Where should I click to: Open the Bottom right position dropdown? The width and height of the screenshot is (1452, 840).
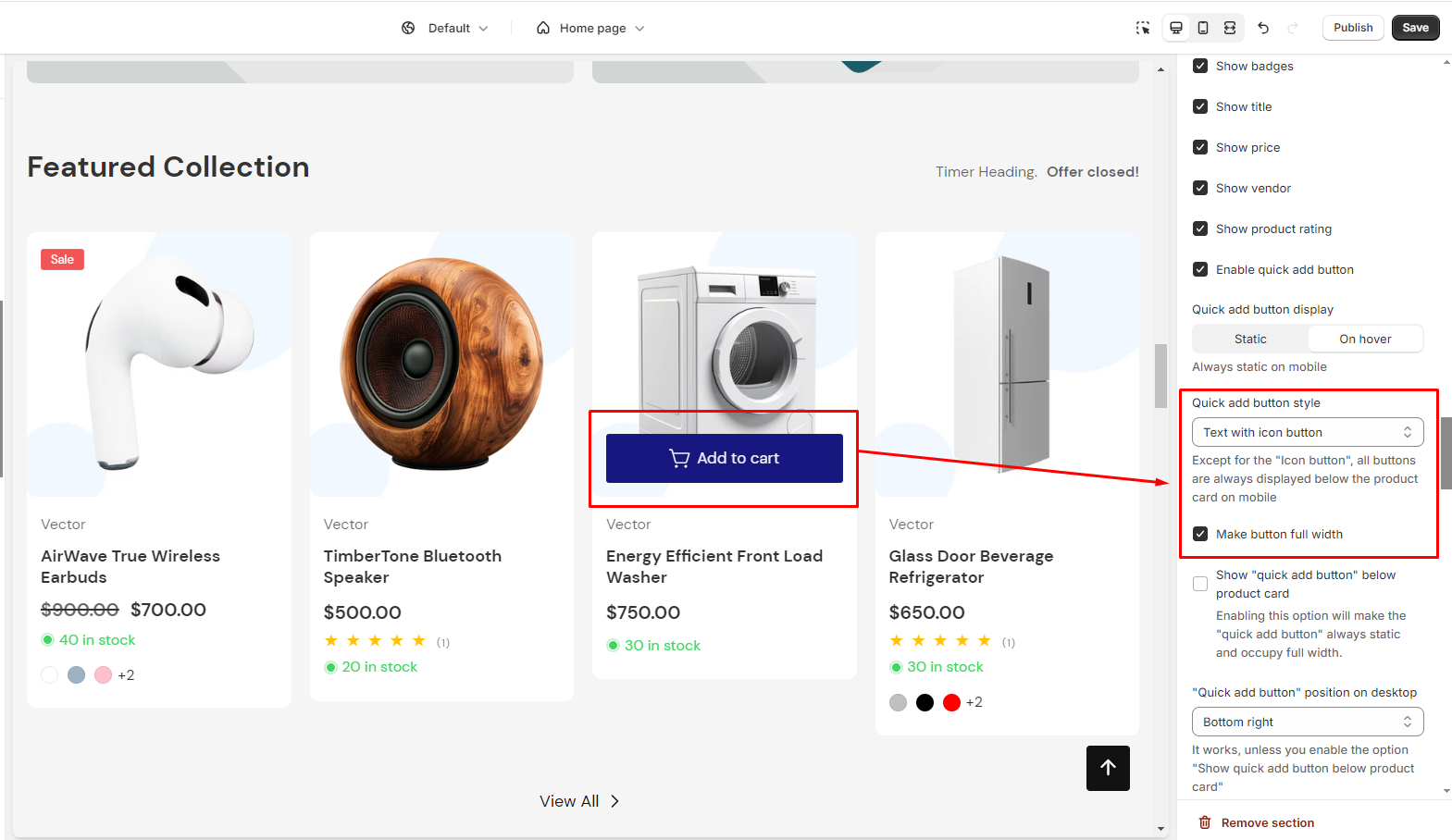[1307, 722]
